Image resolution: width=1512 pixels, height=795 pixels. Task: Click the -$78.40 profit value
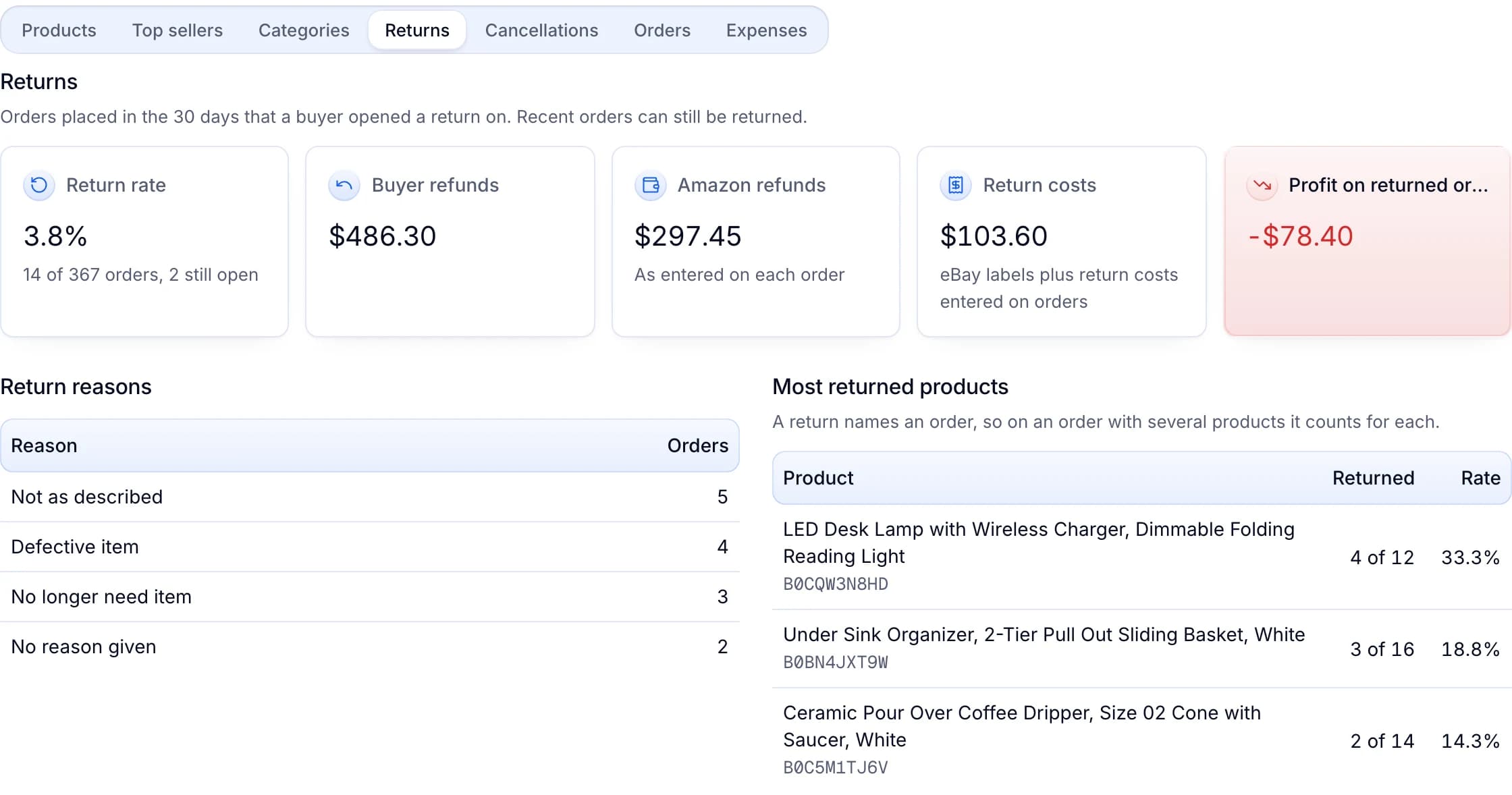1301,237
